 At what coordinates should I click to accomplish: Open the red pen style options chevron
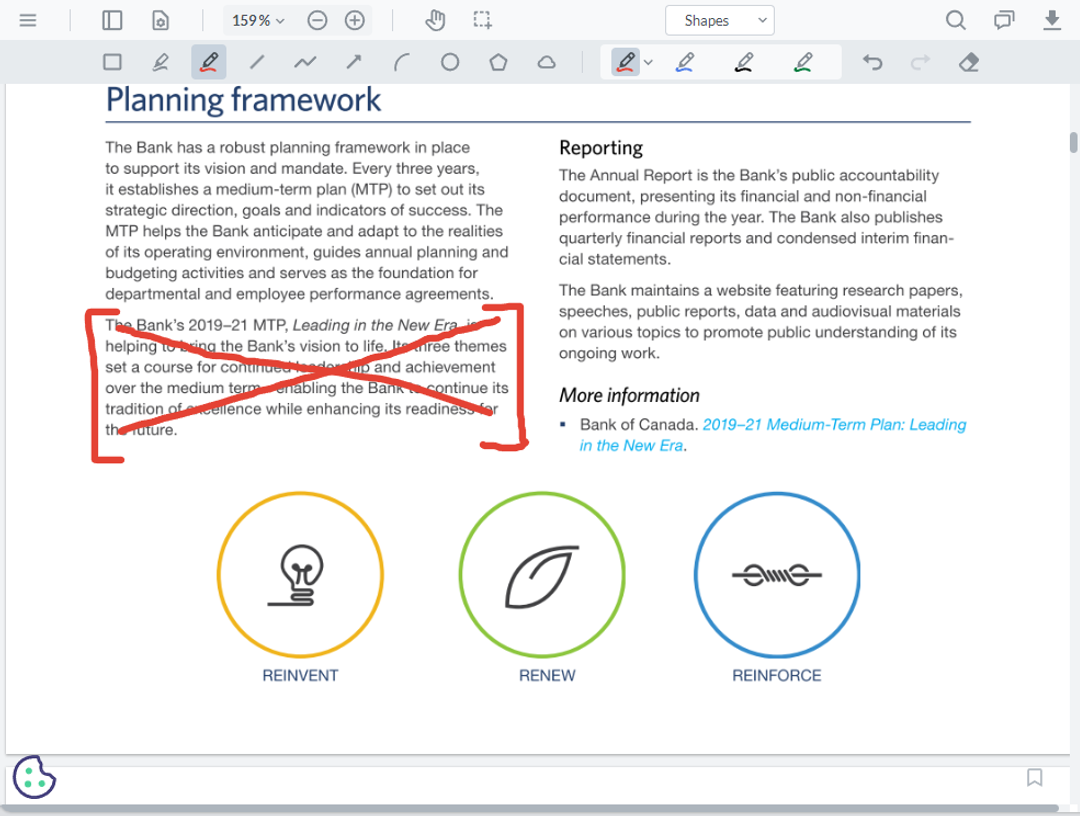(x=647, y=61)
